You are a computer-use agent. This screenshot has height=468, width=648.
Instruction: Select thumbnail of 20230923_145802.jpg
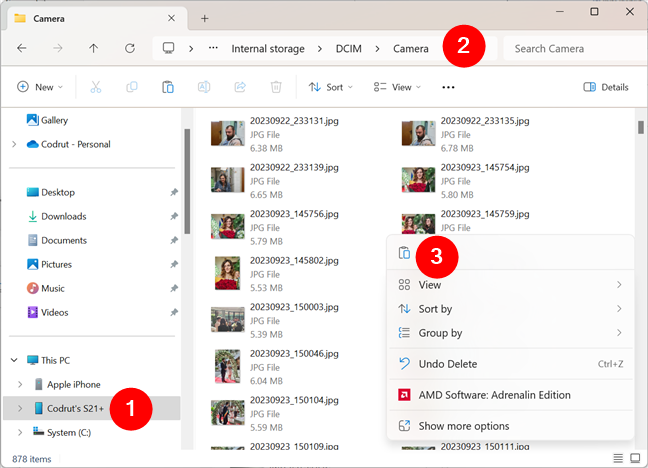227,273
